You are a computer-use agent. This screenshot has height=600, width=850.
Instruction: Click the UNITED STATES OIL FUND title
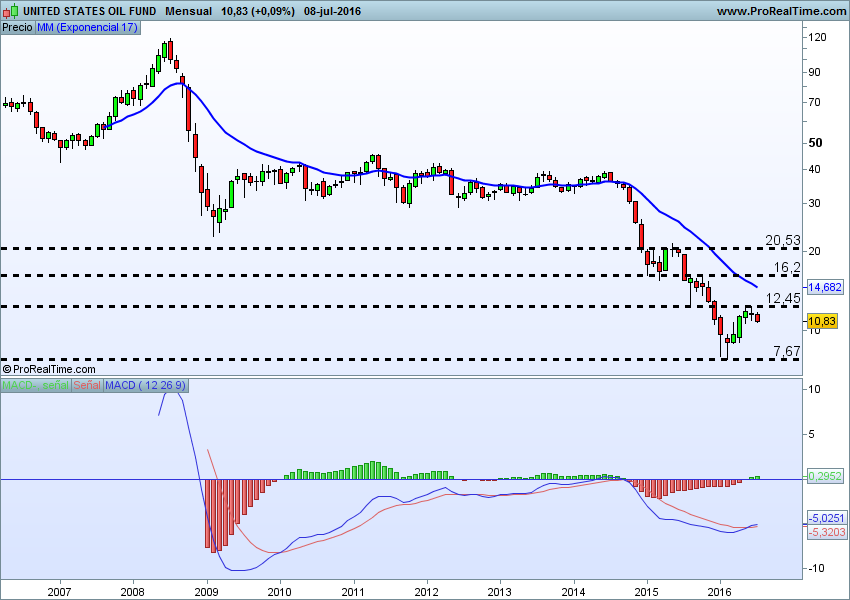pyautogui.click(x=88, y=11)
